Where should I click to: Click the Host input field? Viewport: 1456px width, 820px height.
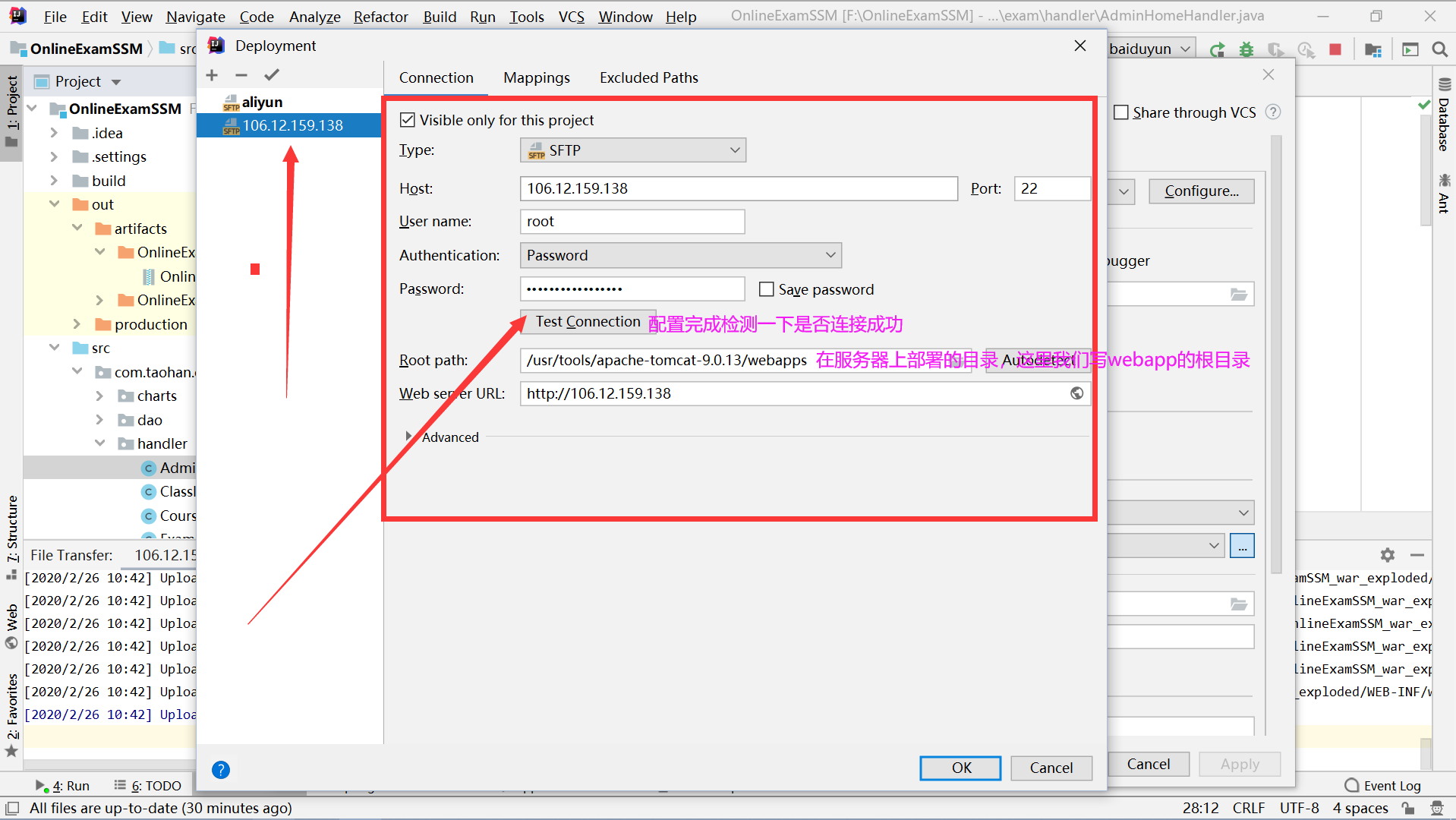(x=739, y=188)
